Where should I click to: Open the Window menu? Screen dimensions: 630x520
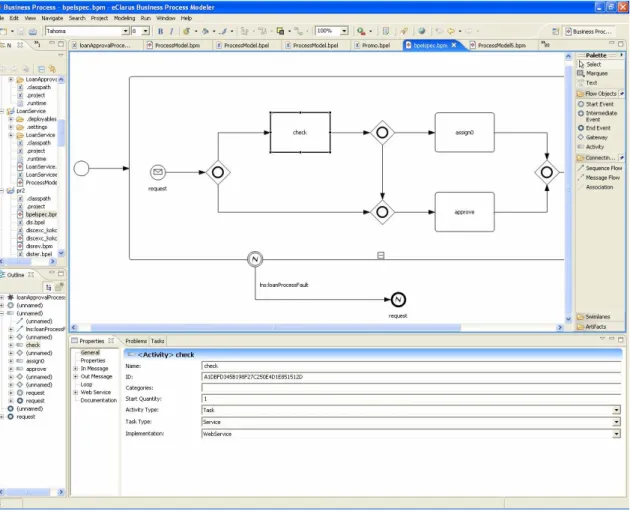(166, 18)
